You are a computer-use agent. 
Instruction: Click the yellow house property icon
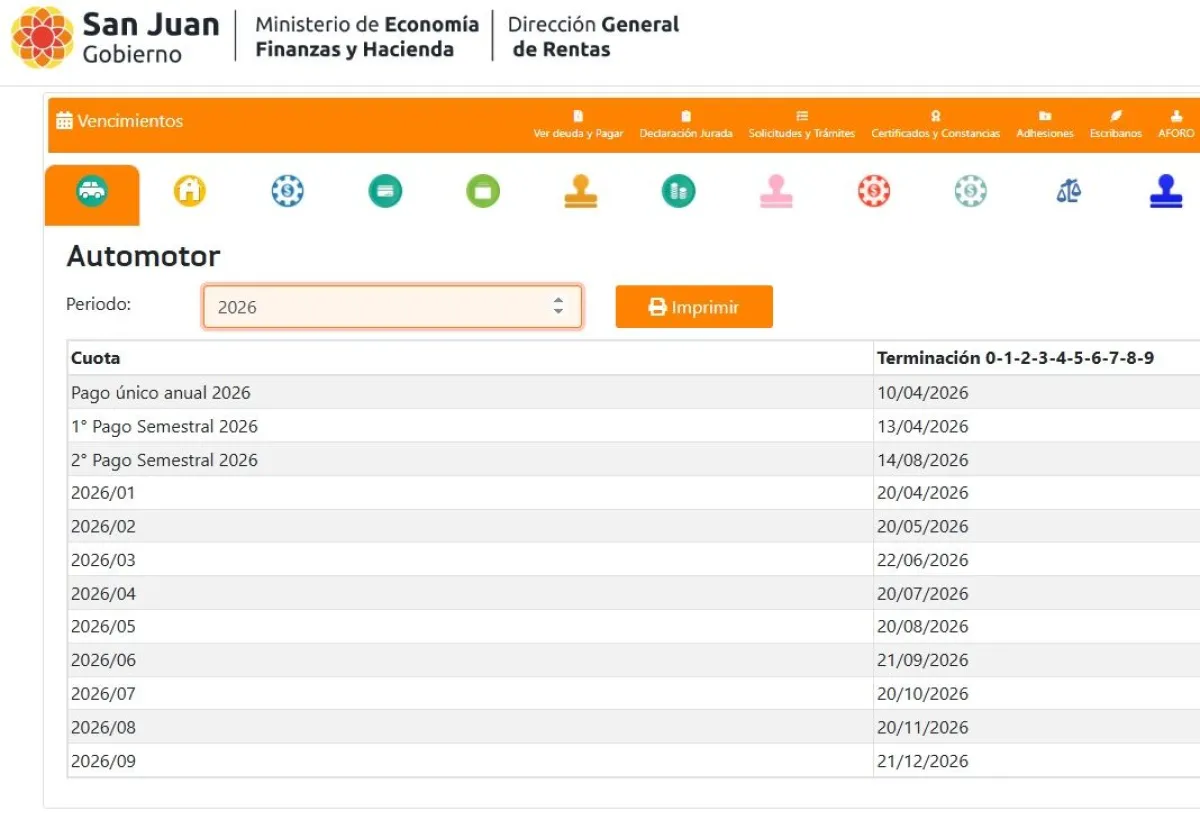pyautogui.click(x=190, y=190)
